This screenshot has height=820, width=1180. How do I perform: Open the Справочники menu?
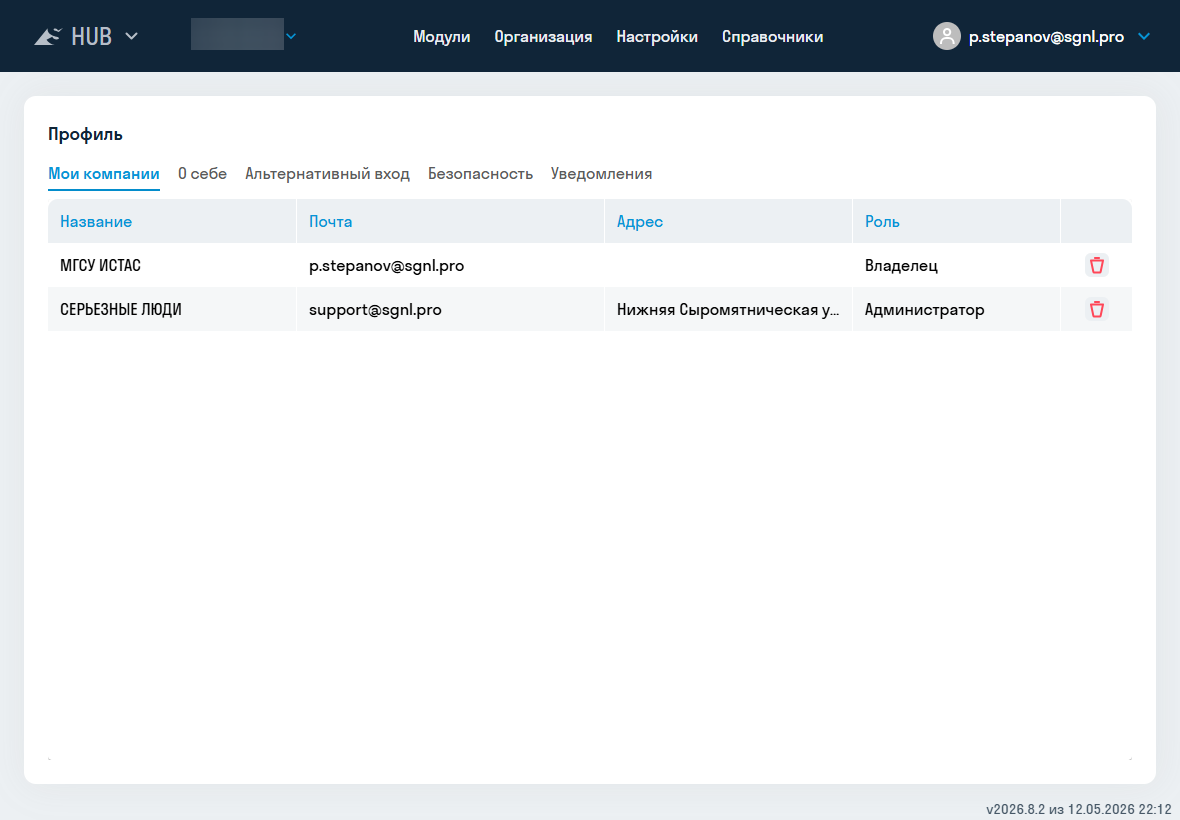point(772,37)
